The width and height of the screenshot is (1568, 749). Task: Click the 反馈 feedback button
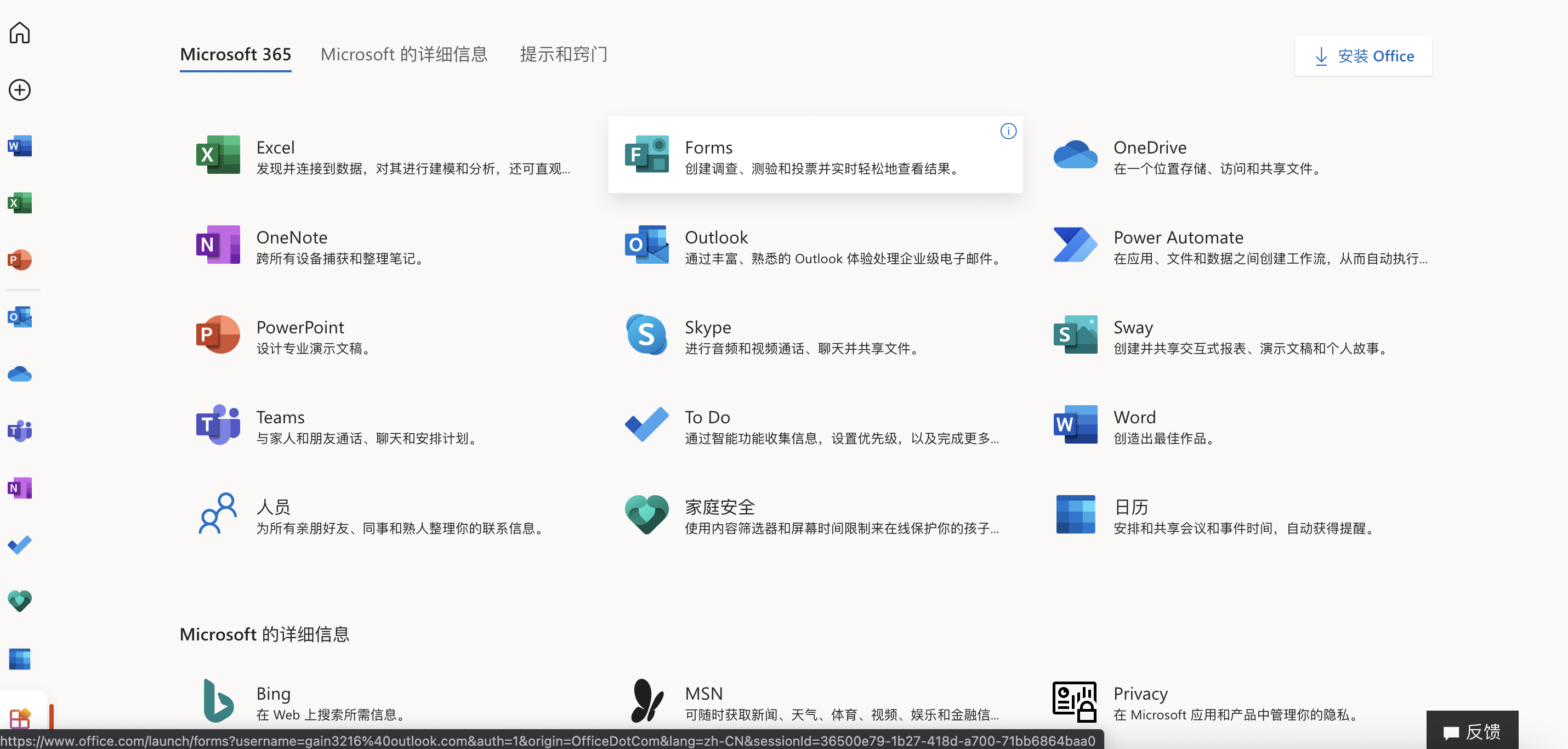click(1472, 731)
